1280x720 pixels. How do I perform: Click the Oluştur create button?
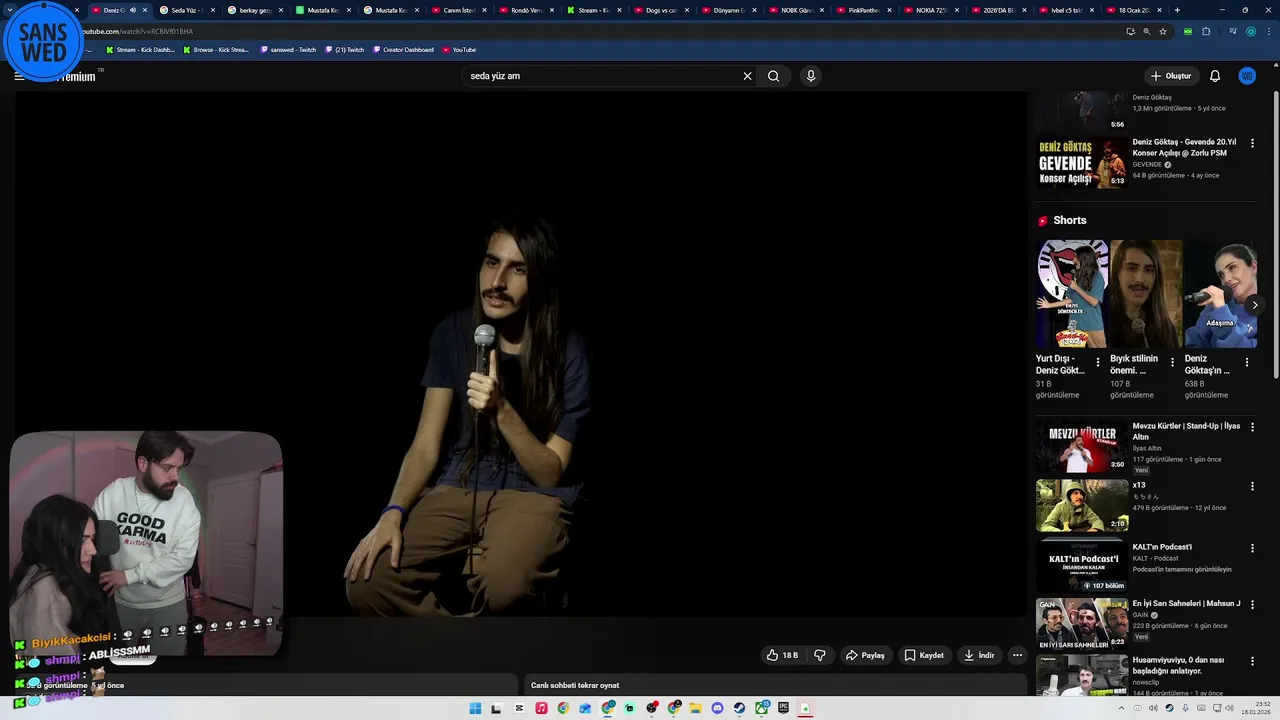coord(1171,76)
